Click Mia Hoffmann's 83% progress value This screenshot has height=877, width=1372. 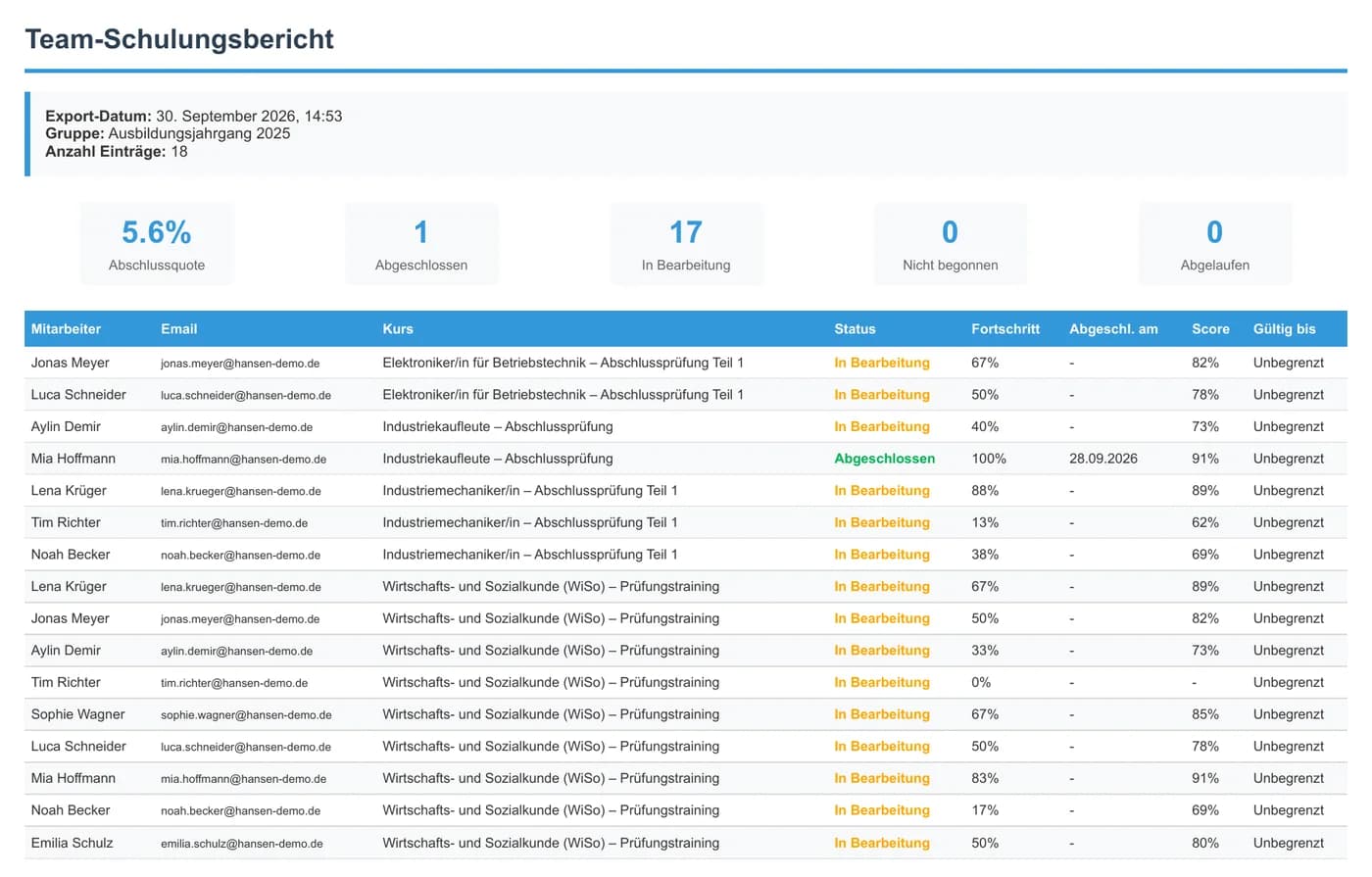click(985, 778)
